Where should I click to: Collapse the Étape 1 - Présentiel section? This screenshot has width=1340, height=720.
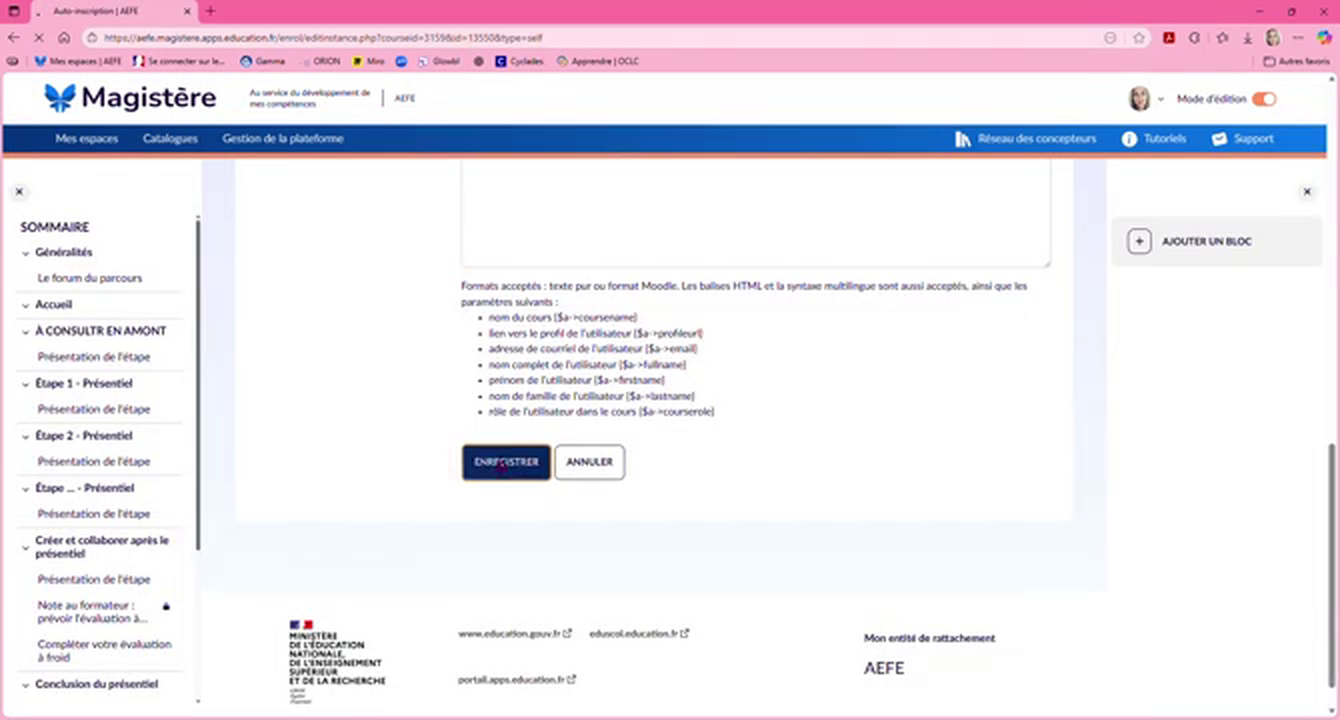click(x=26, y=384)
